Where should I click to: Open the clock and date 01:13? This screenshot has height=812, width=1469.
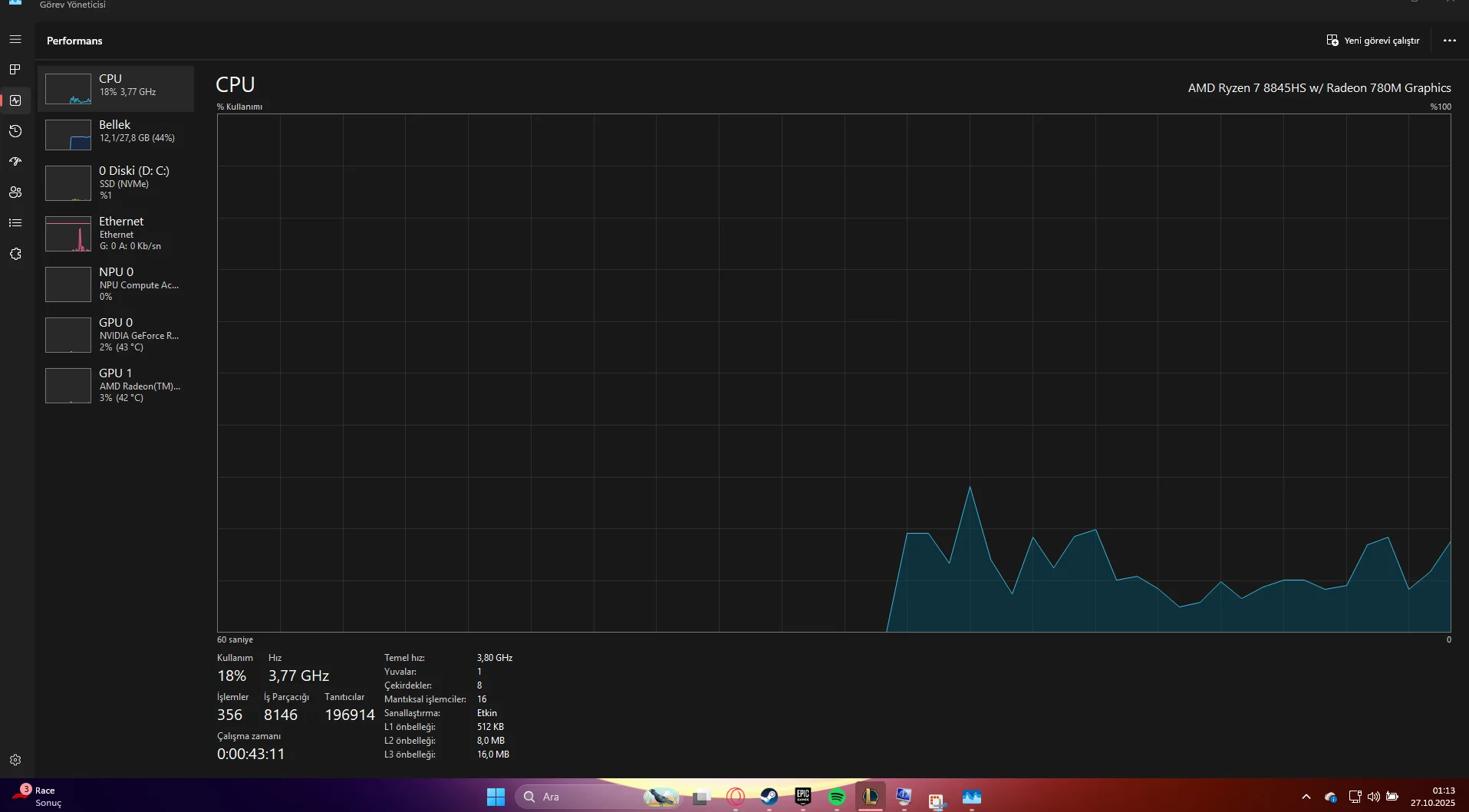[x=1433, y=797]
